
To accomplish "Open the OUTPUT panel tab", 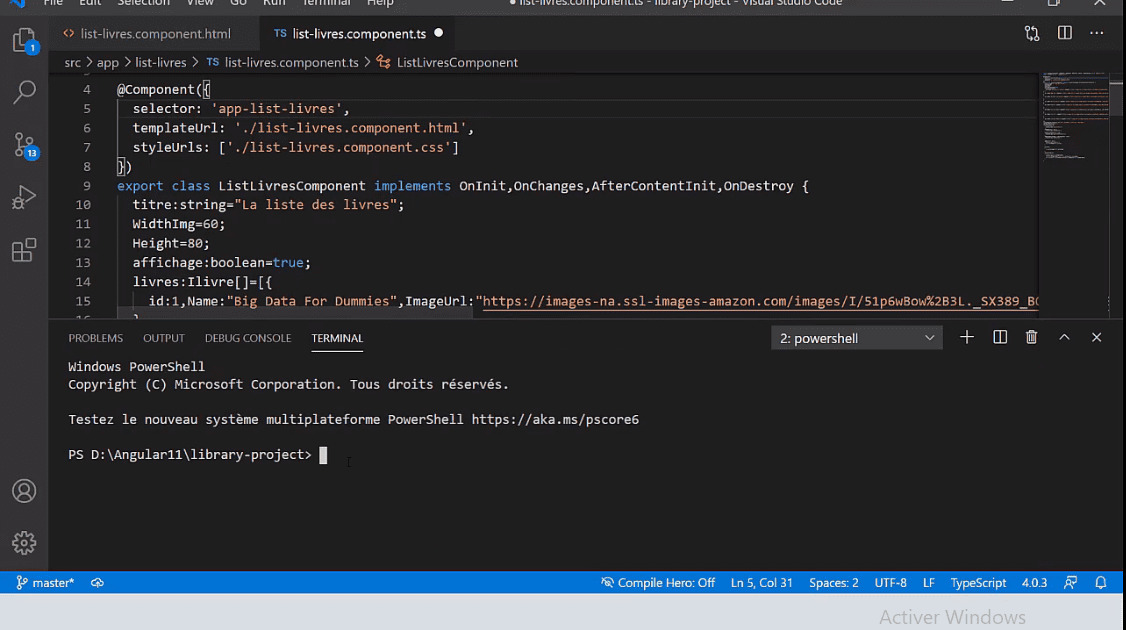I will [164, 338].
